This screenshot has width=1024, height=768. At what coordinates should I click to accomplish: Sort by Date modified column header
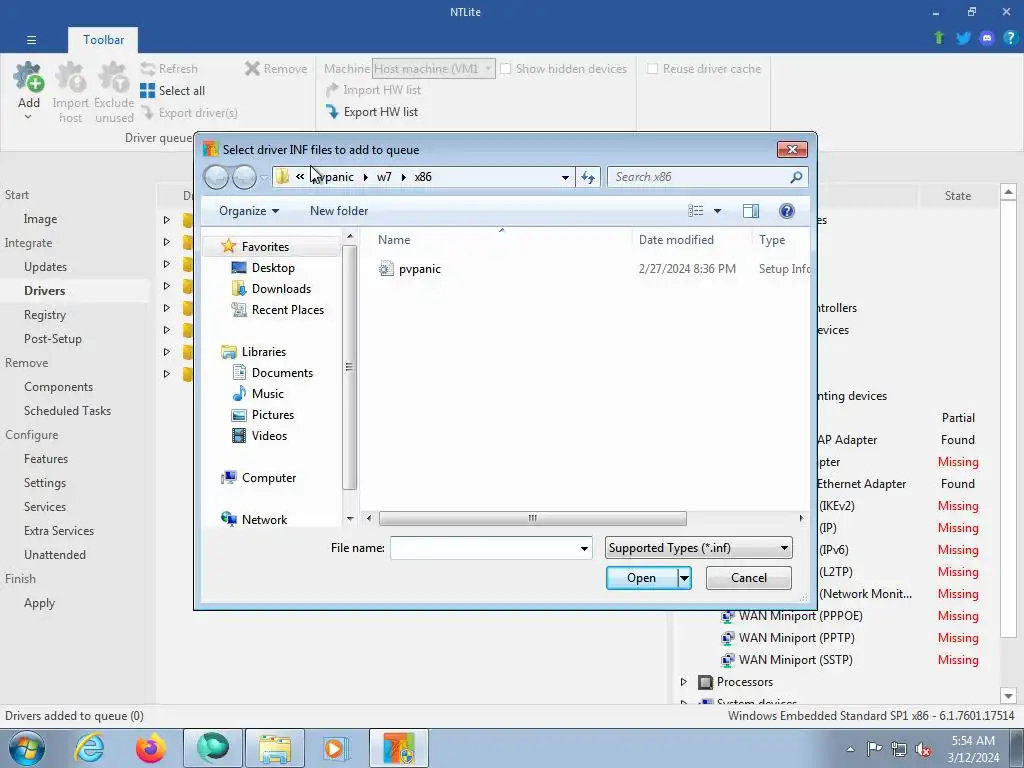pos(676,240)
